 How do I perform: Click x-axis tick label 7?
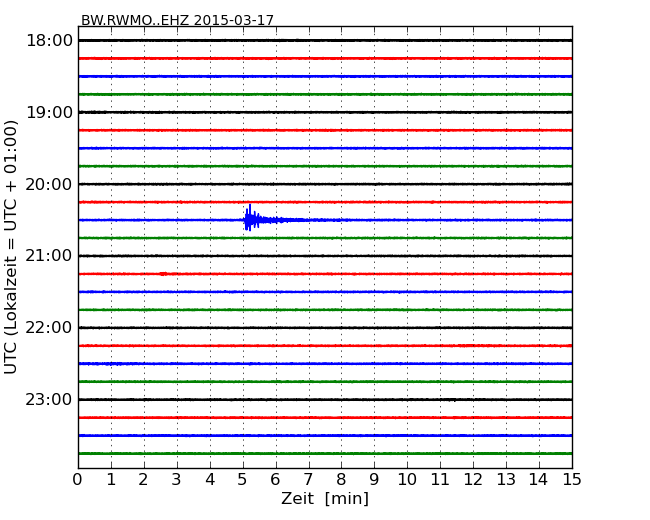click(308, 480)
